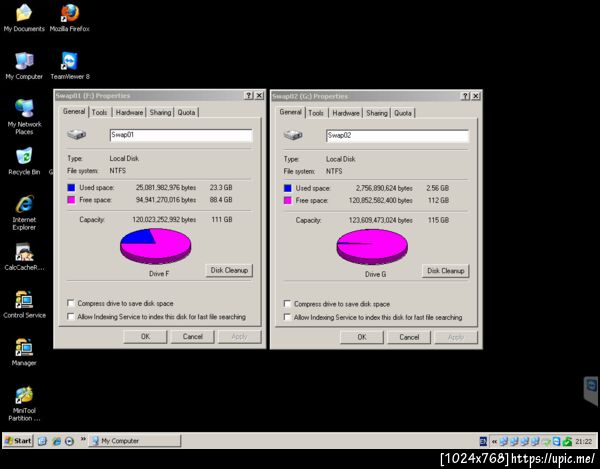Click the EN language bar indicator
The width and height of the screenshot is (600, 469).
click(483, 441)
